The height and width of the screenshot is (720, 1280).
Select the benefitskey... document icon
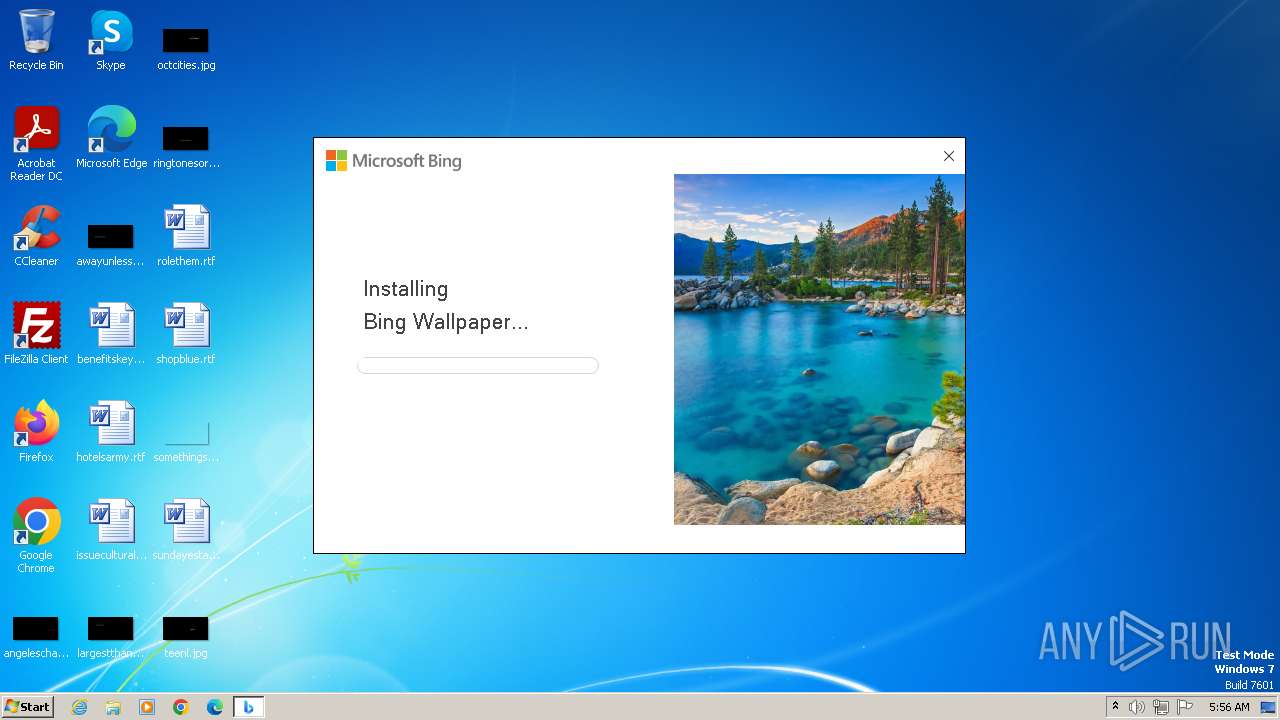(111, 334)
